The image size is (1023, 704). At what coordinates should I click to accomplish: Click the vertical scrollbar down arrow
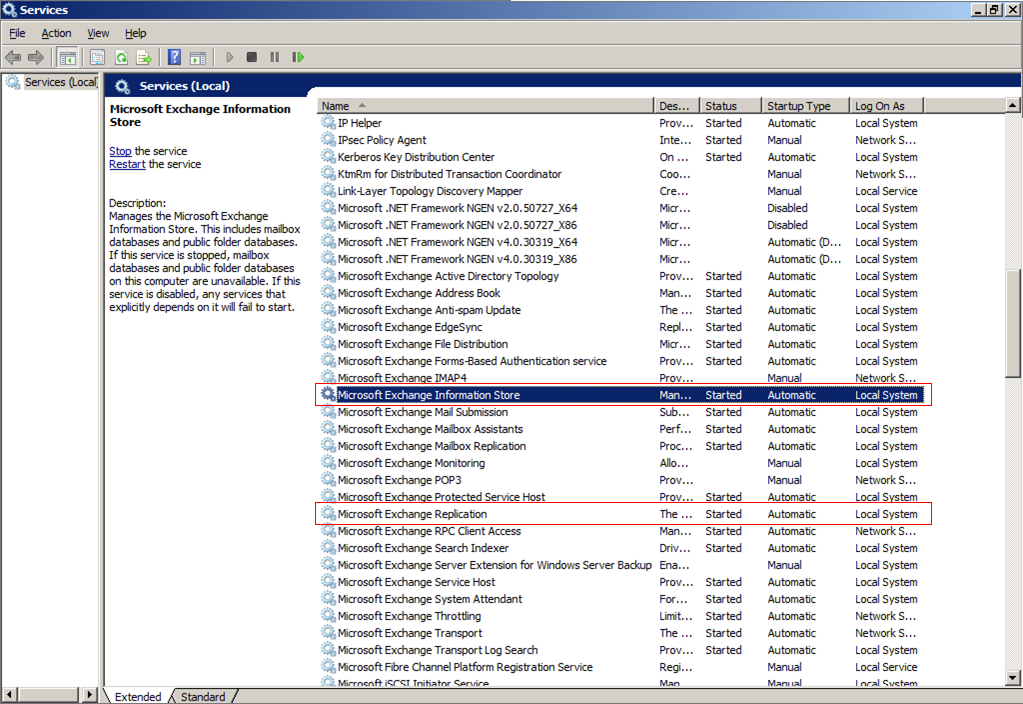1013,678
